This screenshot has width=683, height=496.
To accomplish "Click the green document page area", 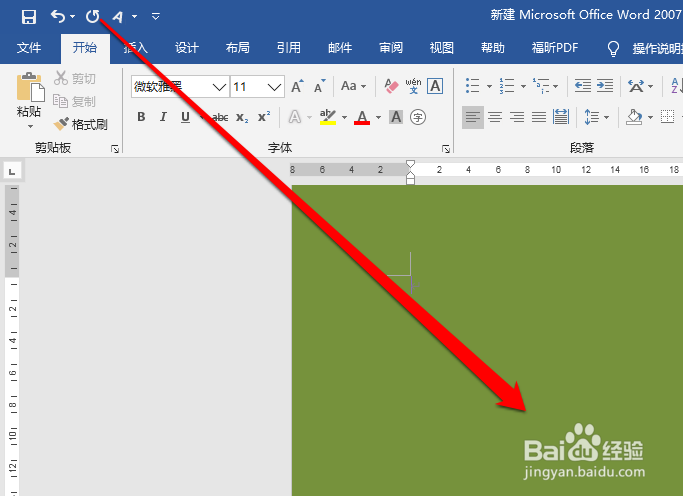I will tap(487, 340).
